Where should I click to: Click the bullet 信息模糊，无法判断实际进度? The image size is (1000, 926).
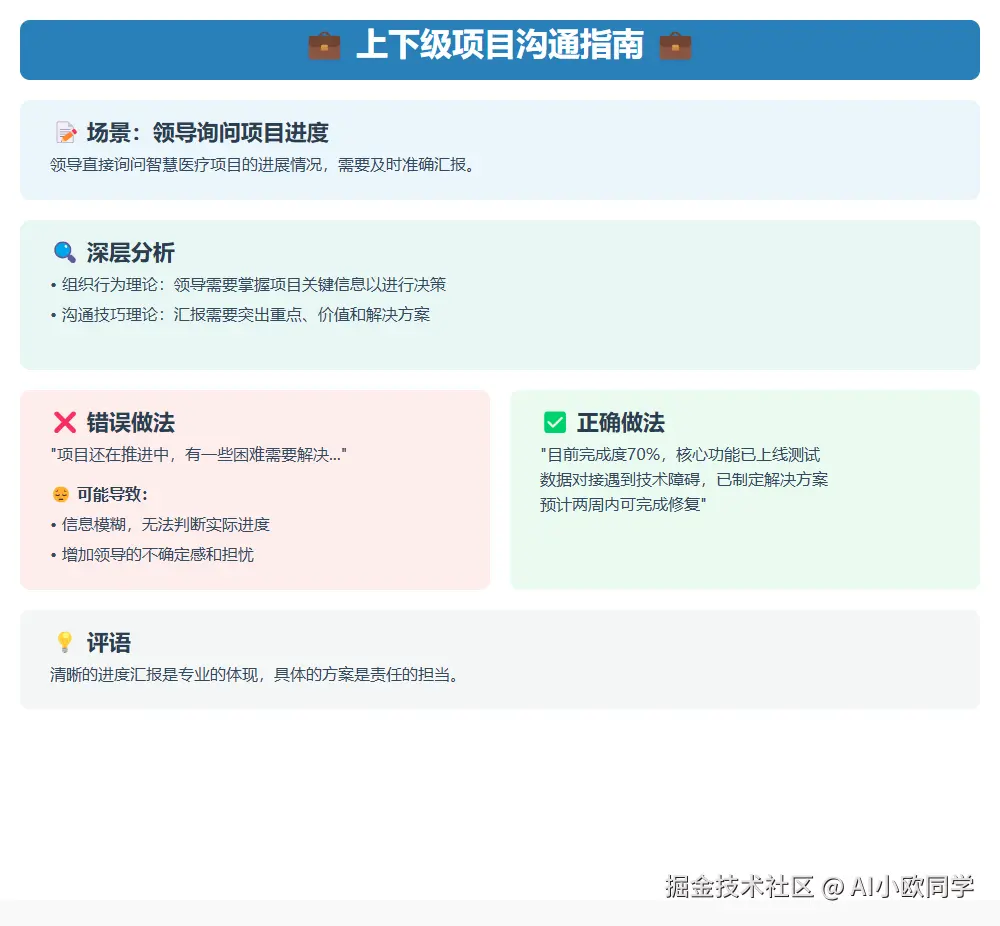click(x=160, y=524)
